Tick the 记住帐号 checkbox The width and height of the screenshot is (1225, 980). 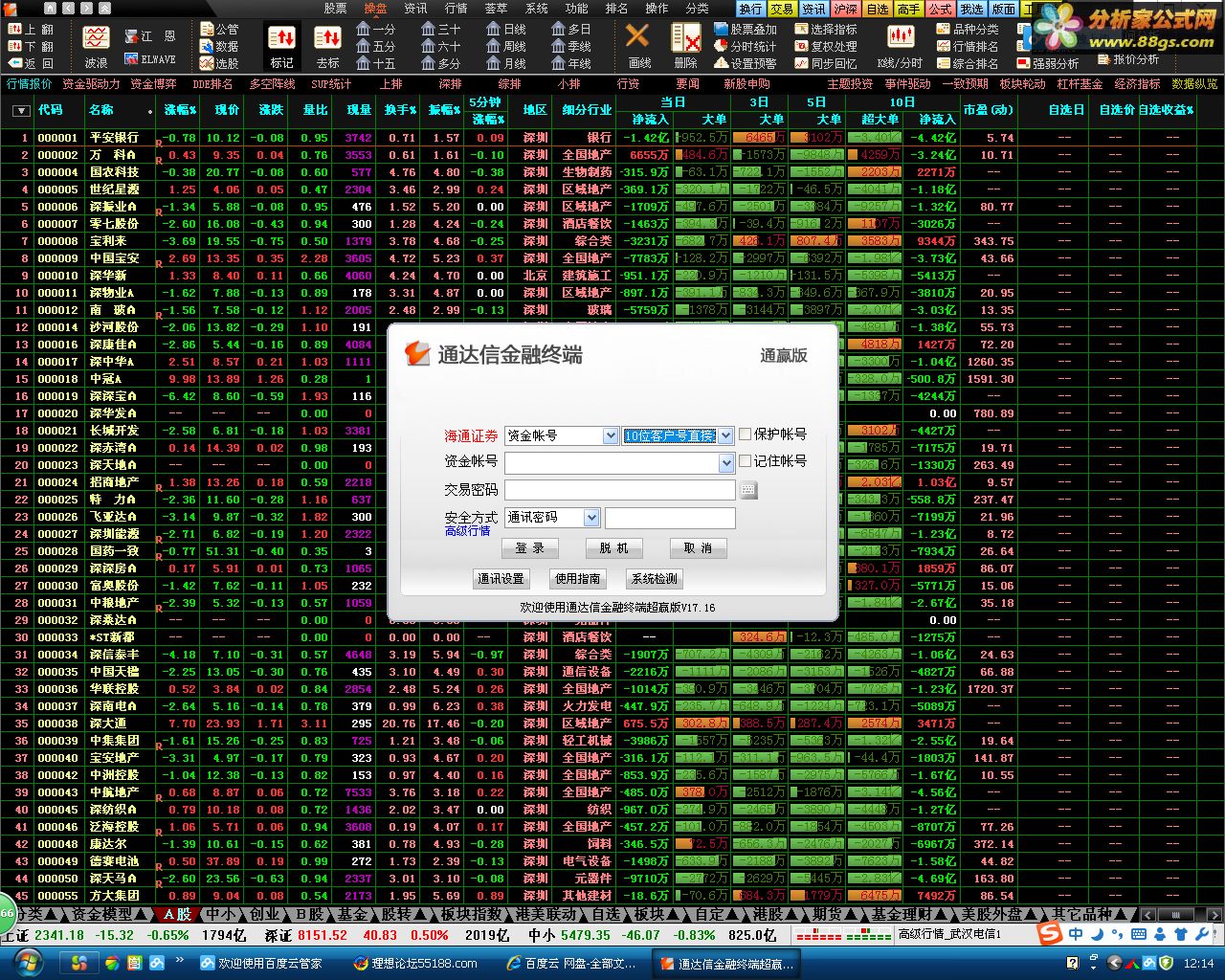[746, 461]
